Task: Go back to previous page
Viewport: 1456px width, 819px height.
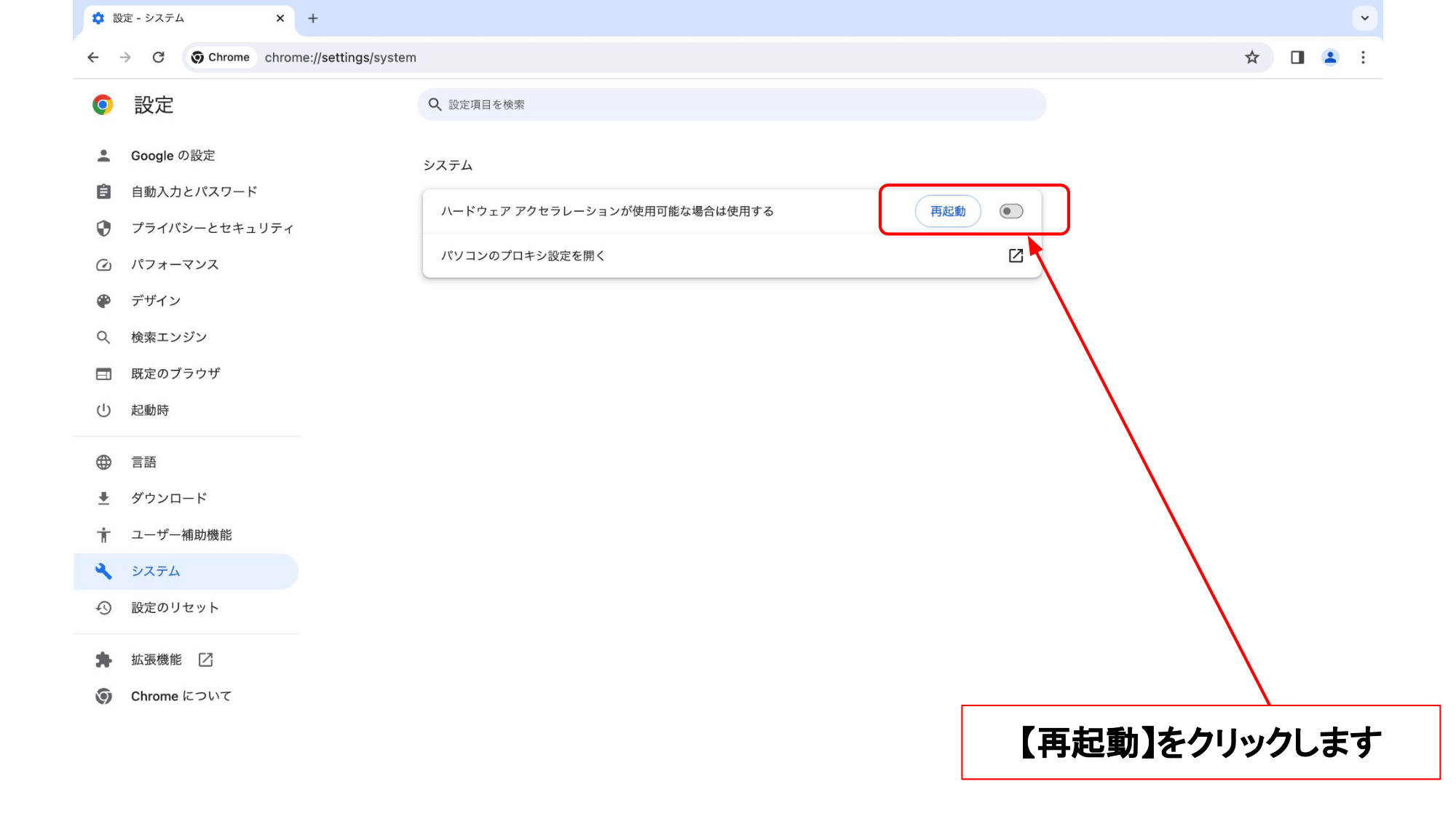Action: tap(93, 58)
